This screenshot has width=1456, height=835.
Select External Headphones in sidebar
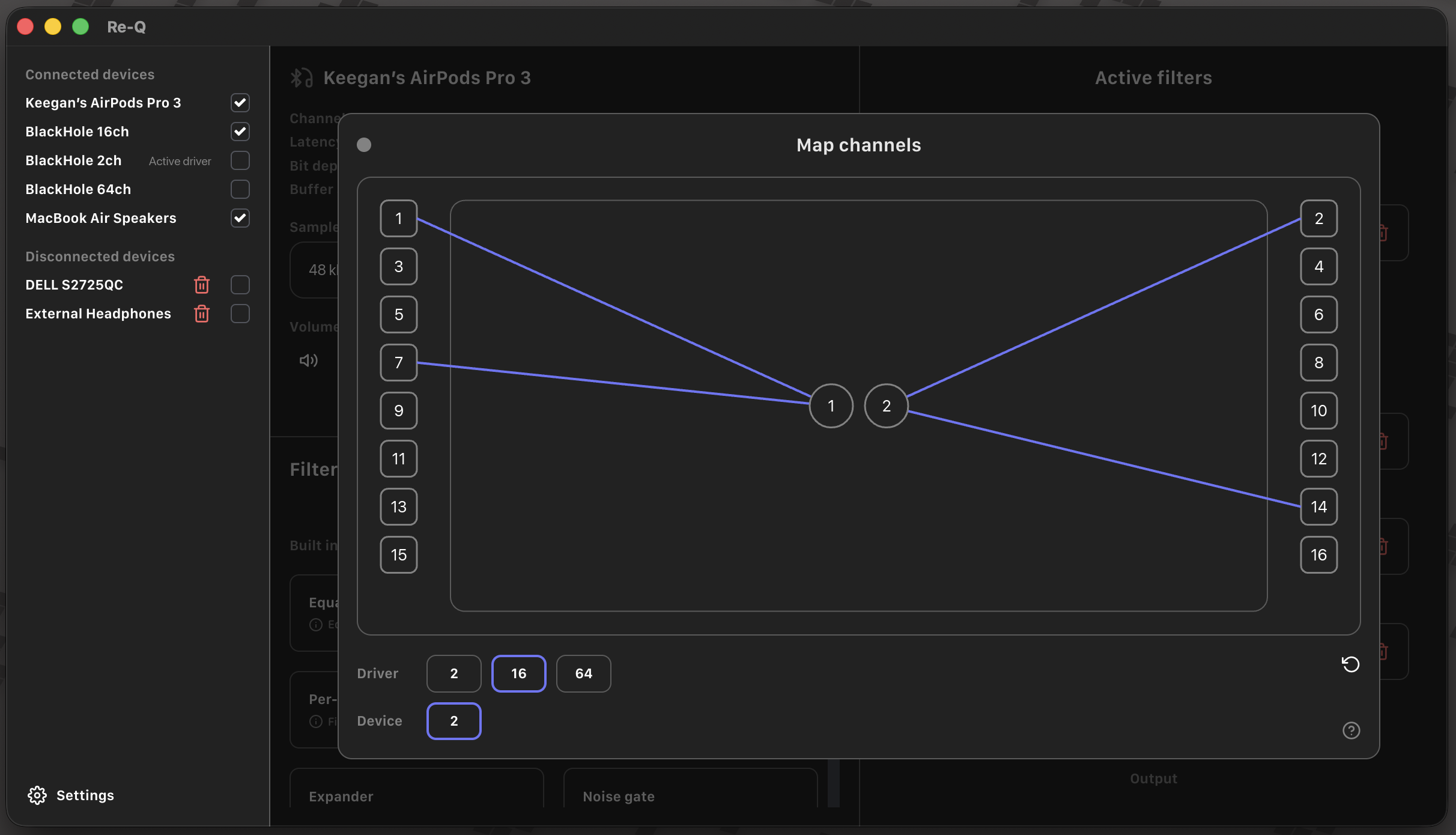point(99,314)
